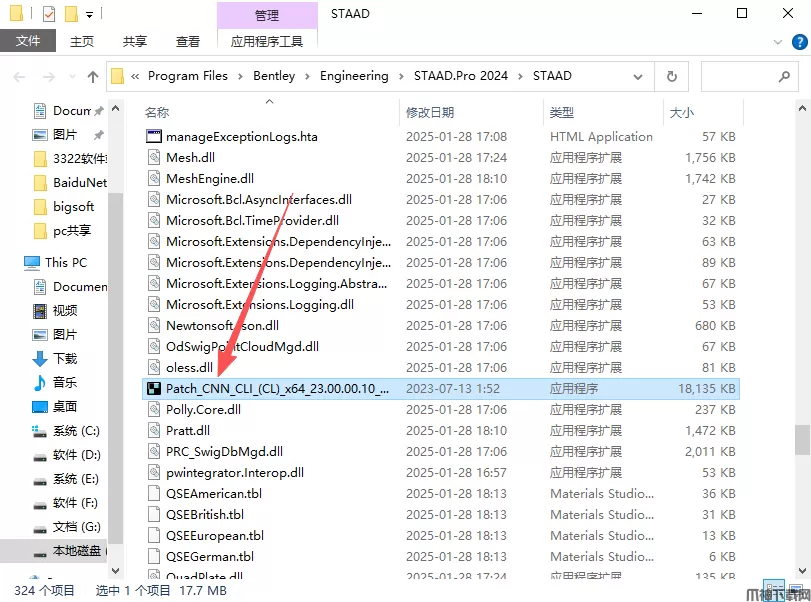Open the 应用程序工具 tab
This screenshot has height=602, width=811.
coord(267,41)
